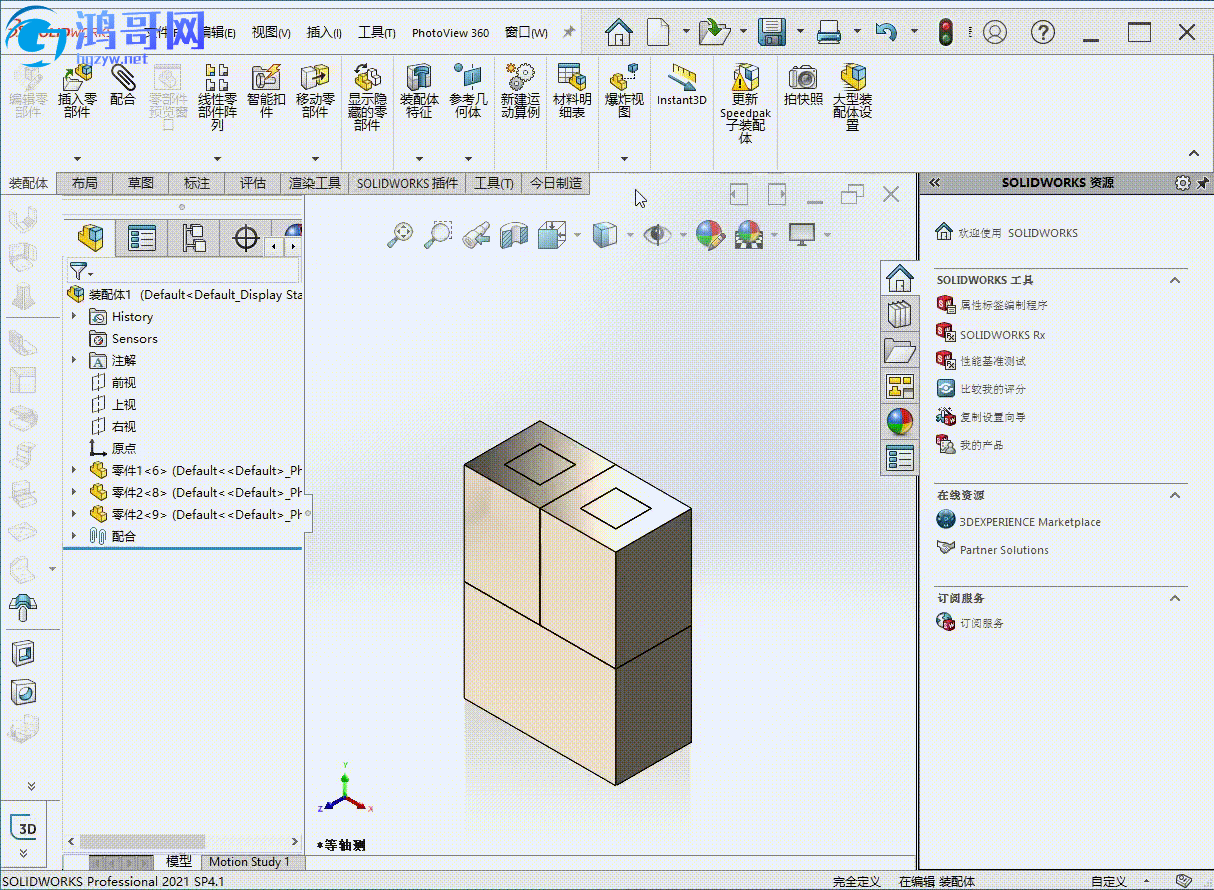Viewport: 1214px width, 890px height.
Task: Open 大型装配体设置
Action: pyautogui.click(x=853, y=97)
